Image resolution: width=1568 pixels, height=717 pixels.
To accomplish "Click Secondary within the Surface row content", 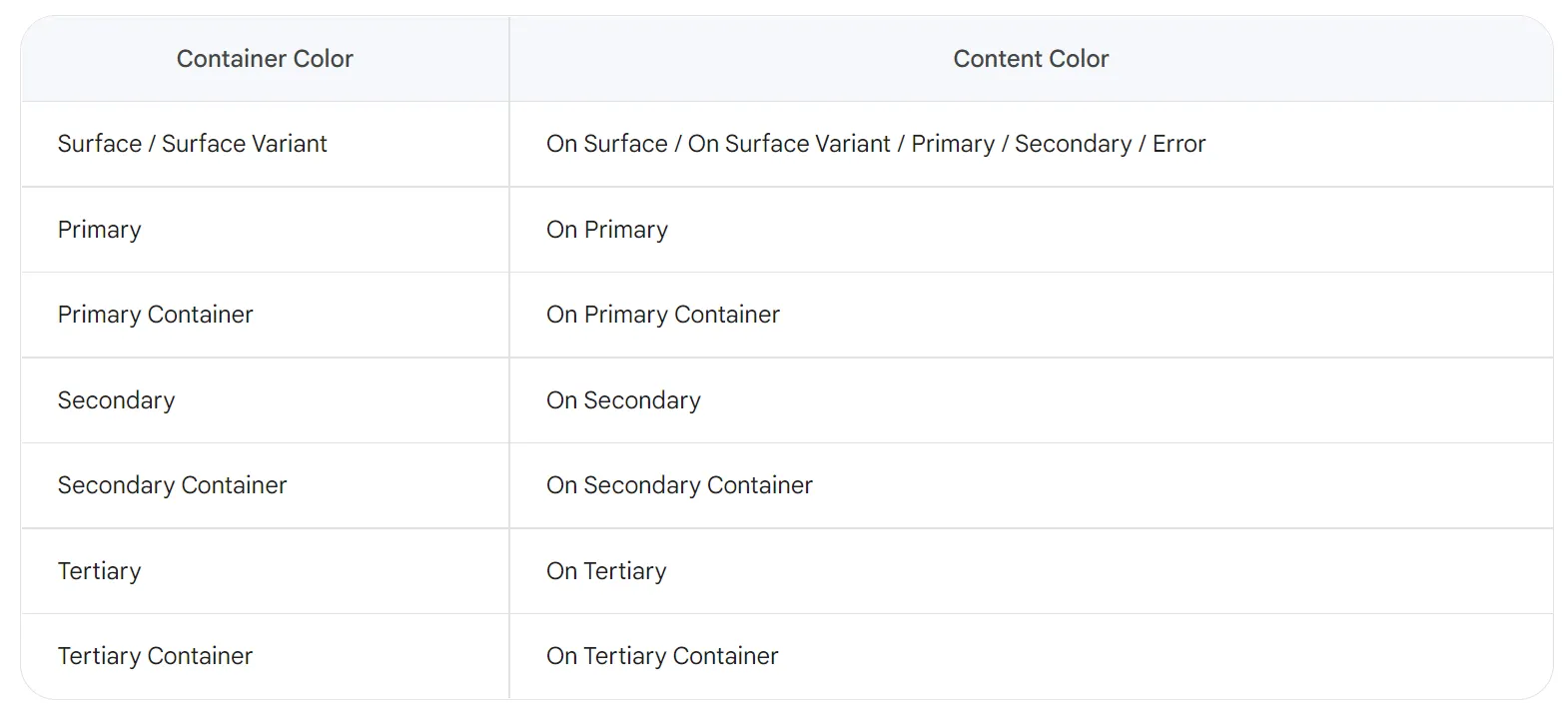I will pos(1073,144).
